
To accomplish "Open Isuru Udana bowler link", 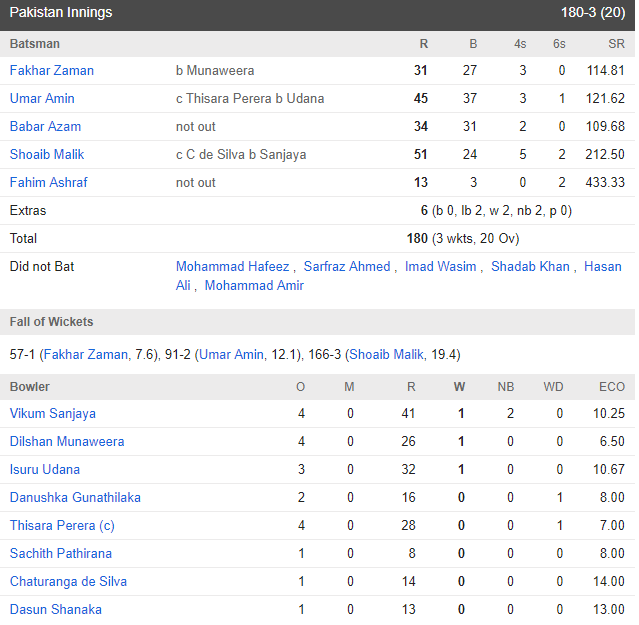I will 45,470.
